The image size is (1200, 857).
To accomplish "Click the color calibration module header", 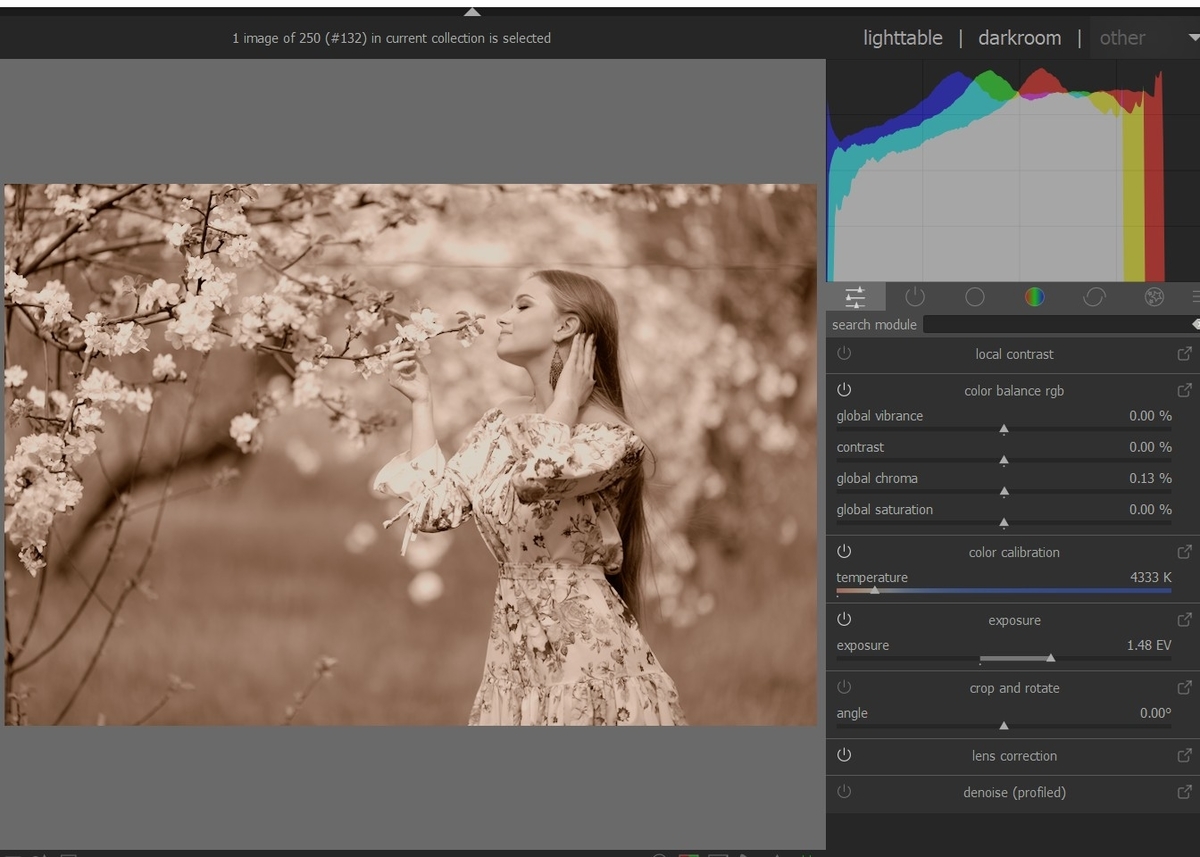I will tap(1013, 552).
